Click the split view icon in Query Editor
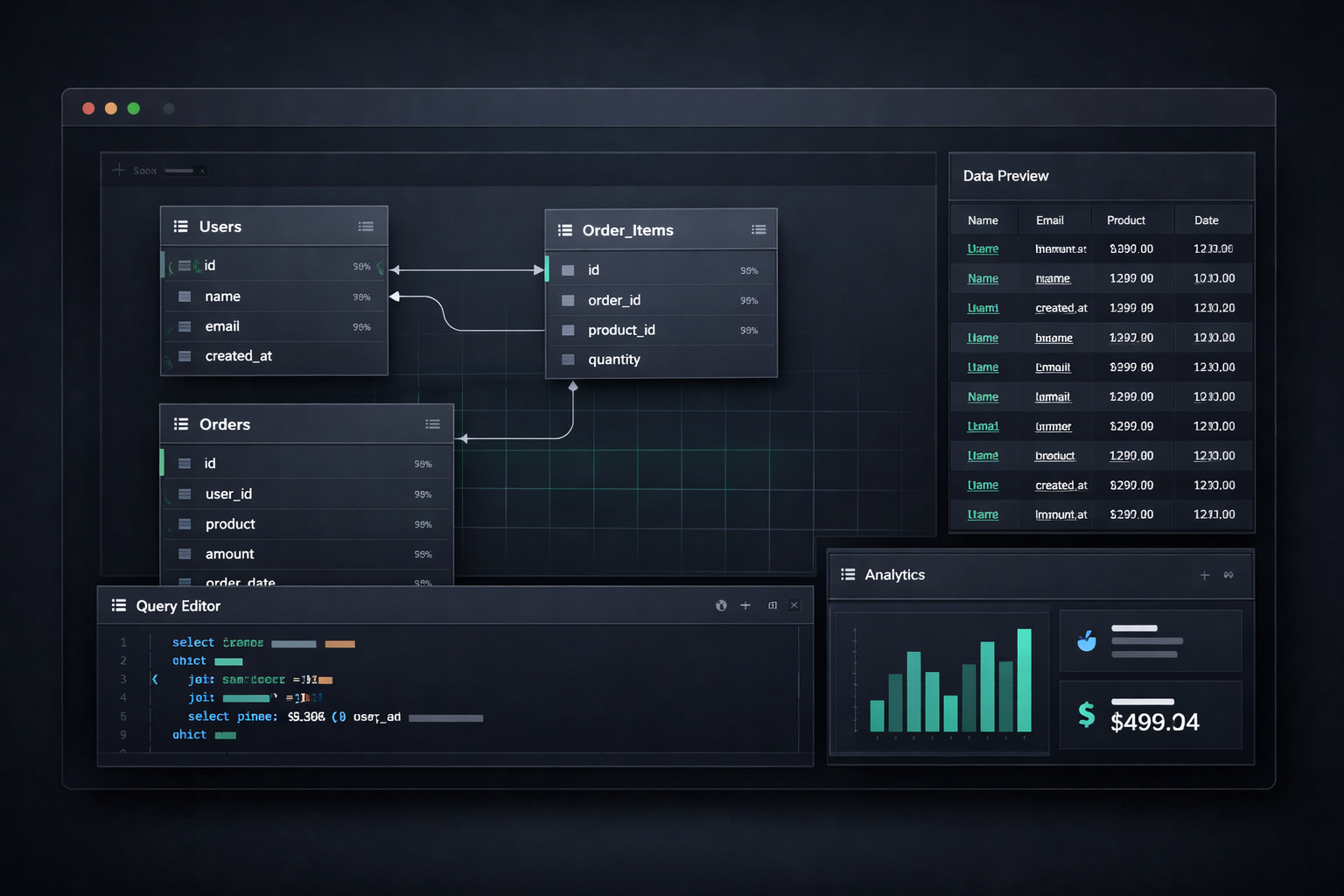Image resolution: width=1344 pixels, height=896 pixels. [x=773, y=605]
